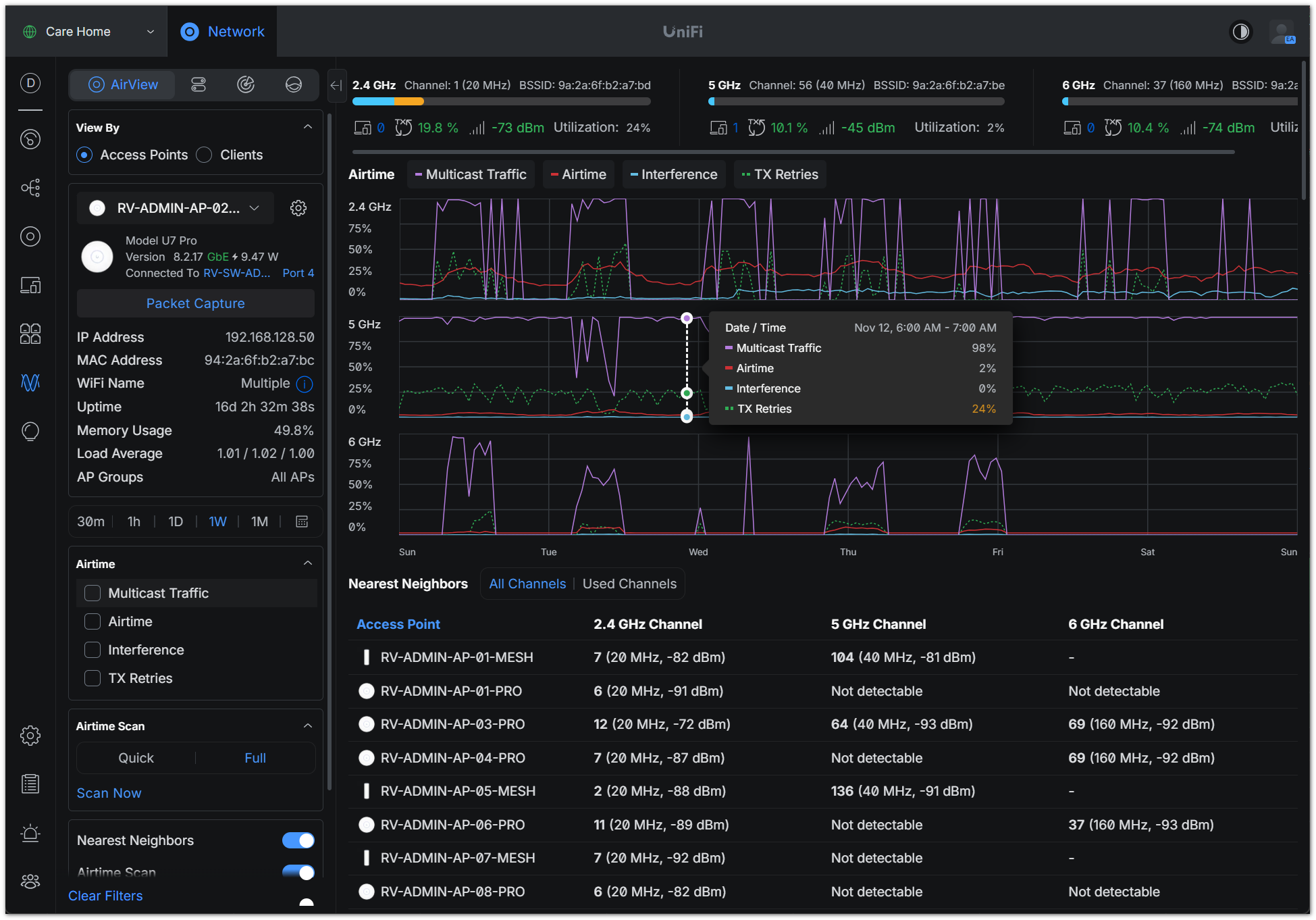Check the Multicast Traffic checkbox

[x=93, y=593]
